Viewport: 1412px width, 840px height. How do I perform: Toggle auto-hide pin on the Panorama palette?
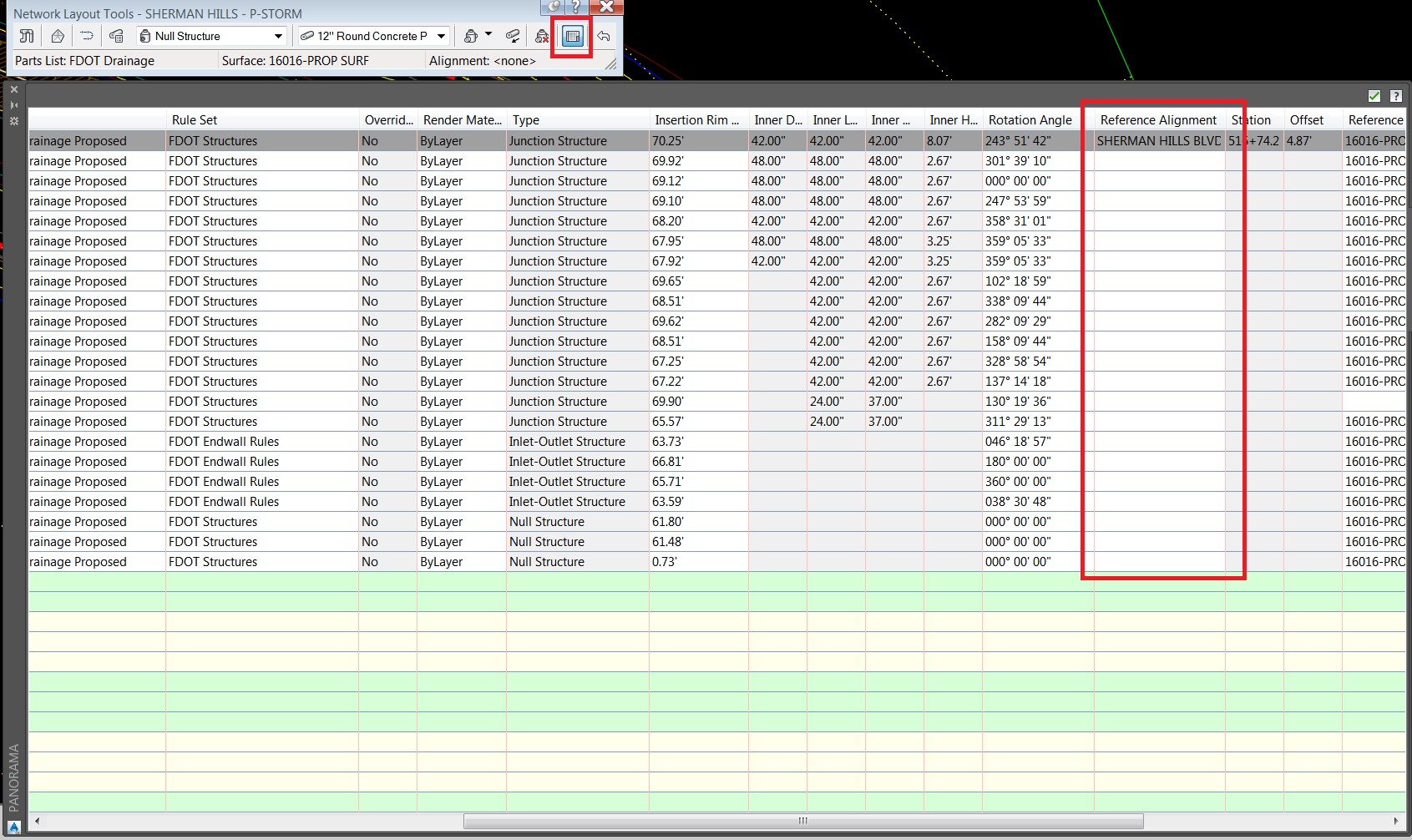click(13, 104)
